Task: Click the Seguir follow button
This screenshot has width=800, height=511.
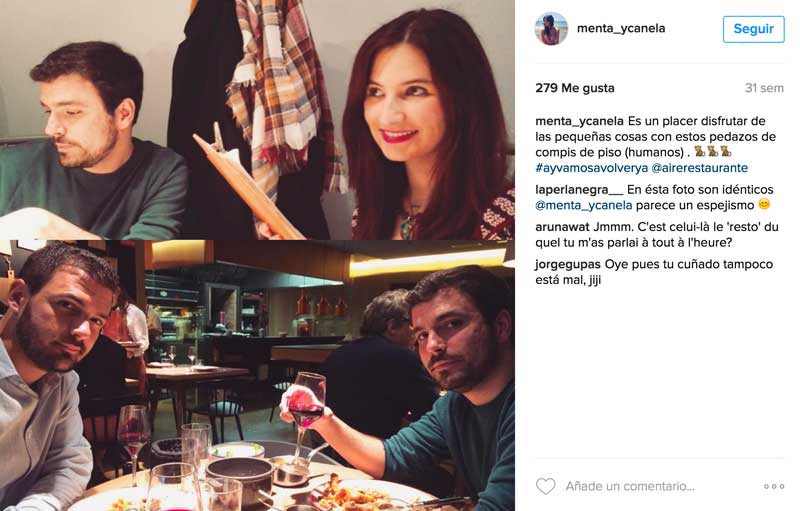Action: (754, 29)
